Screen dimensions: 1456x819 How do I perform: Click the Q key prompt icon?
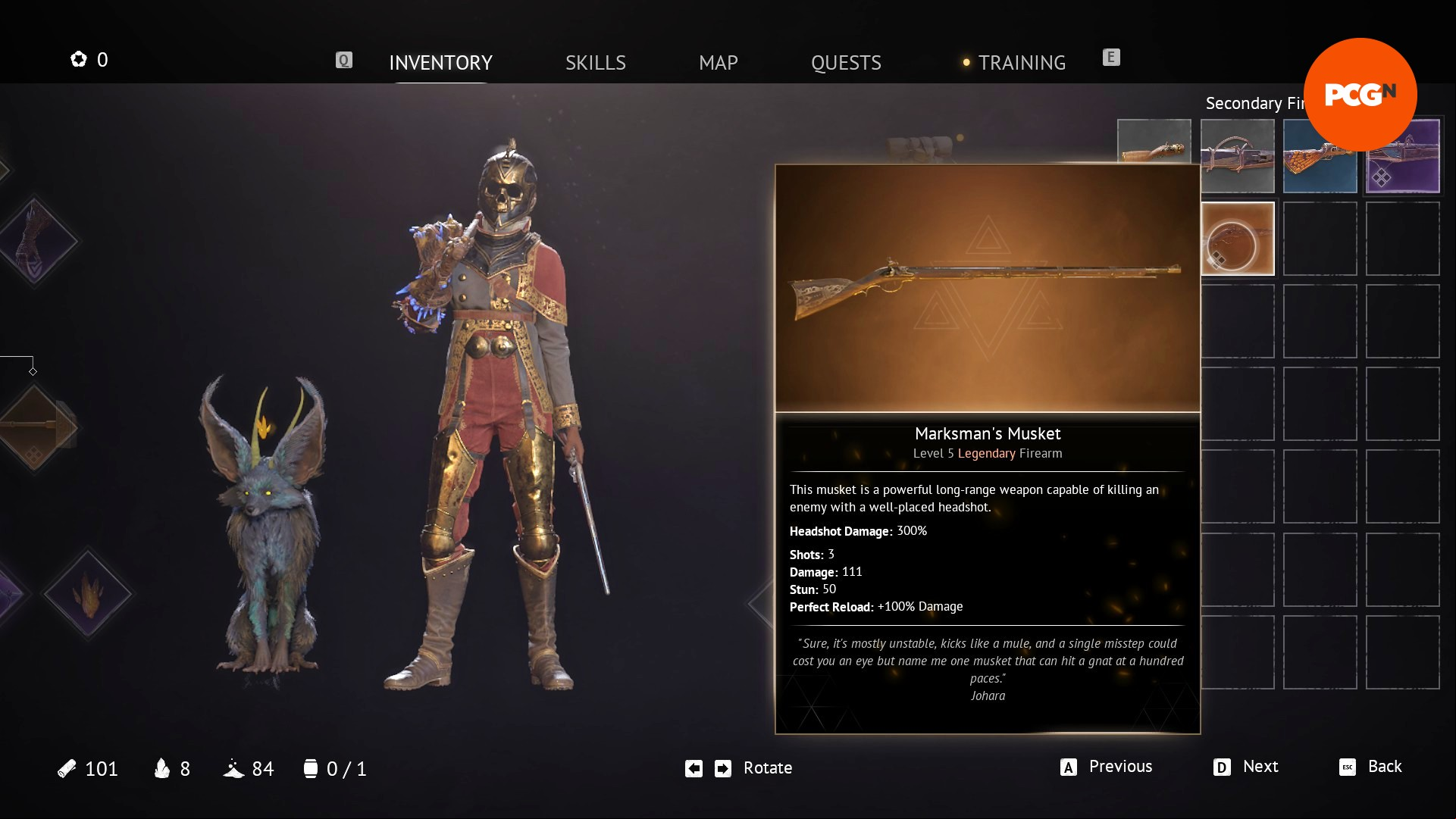click(343, 60)
